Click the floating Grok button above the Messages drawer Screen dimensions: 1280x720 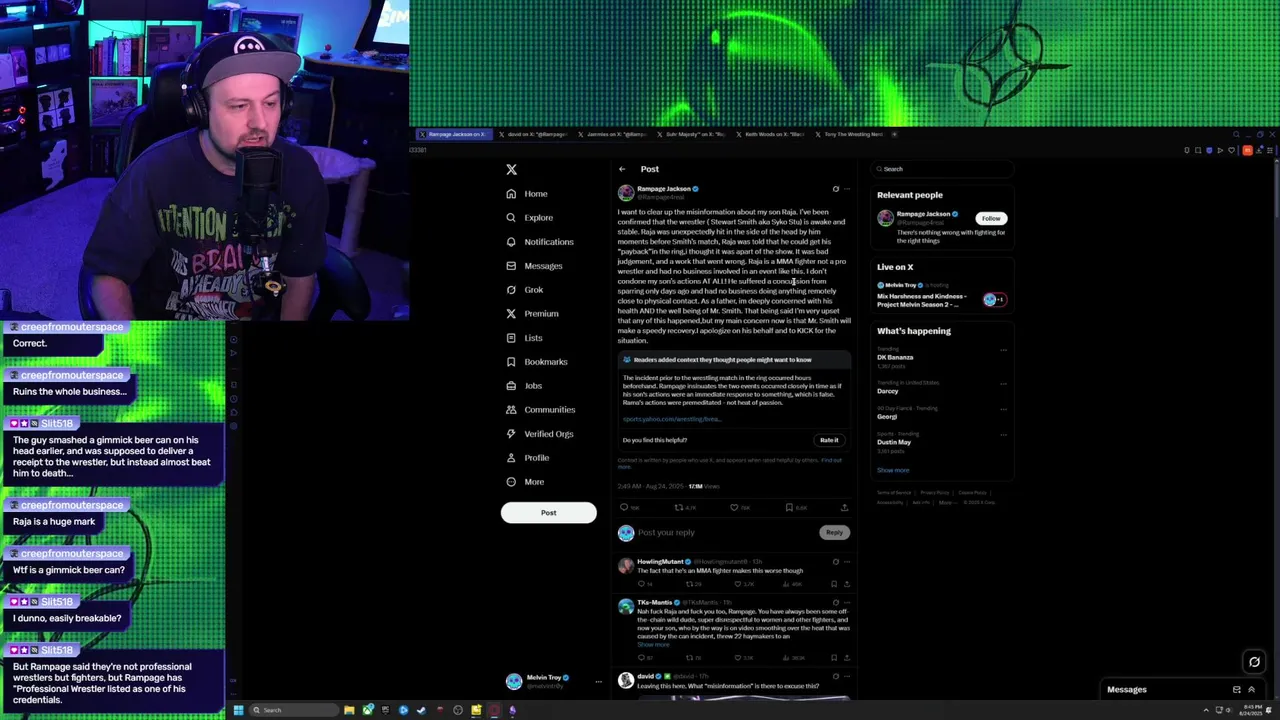click(x=1254, y=661)
